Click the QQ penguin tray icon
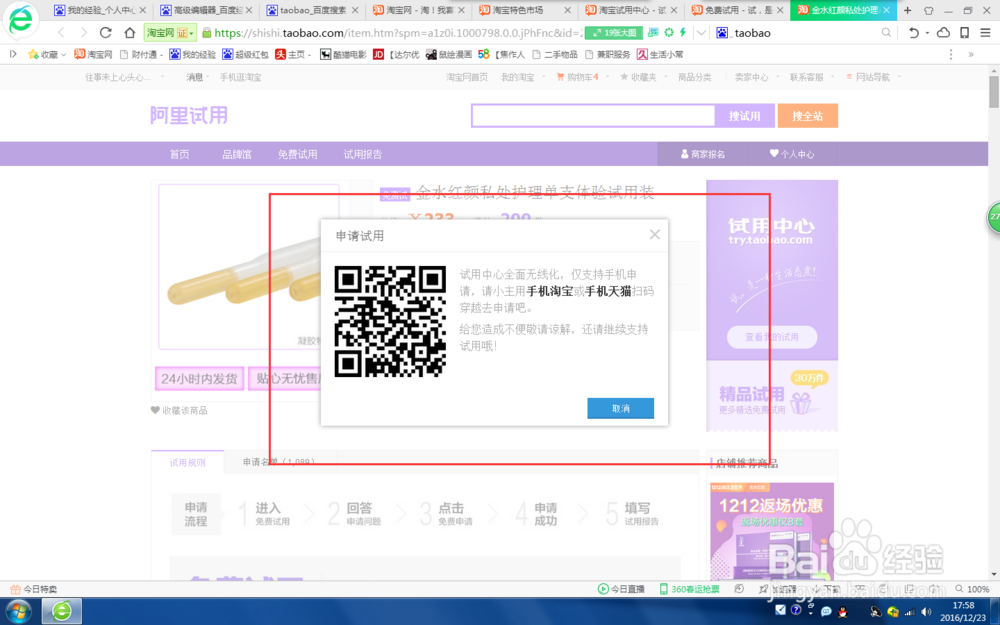This screenshot has height=625, width=1000. pyautogui.click(x=842, y=612)
